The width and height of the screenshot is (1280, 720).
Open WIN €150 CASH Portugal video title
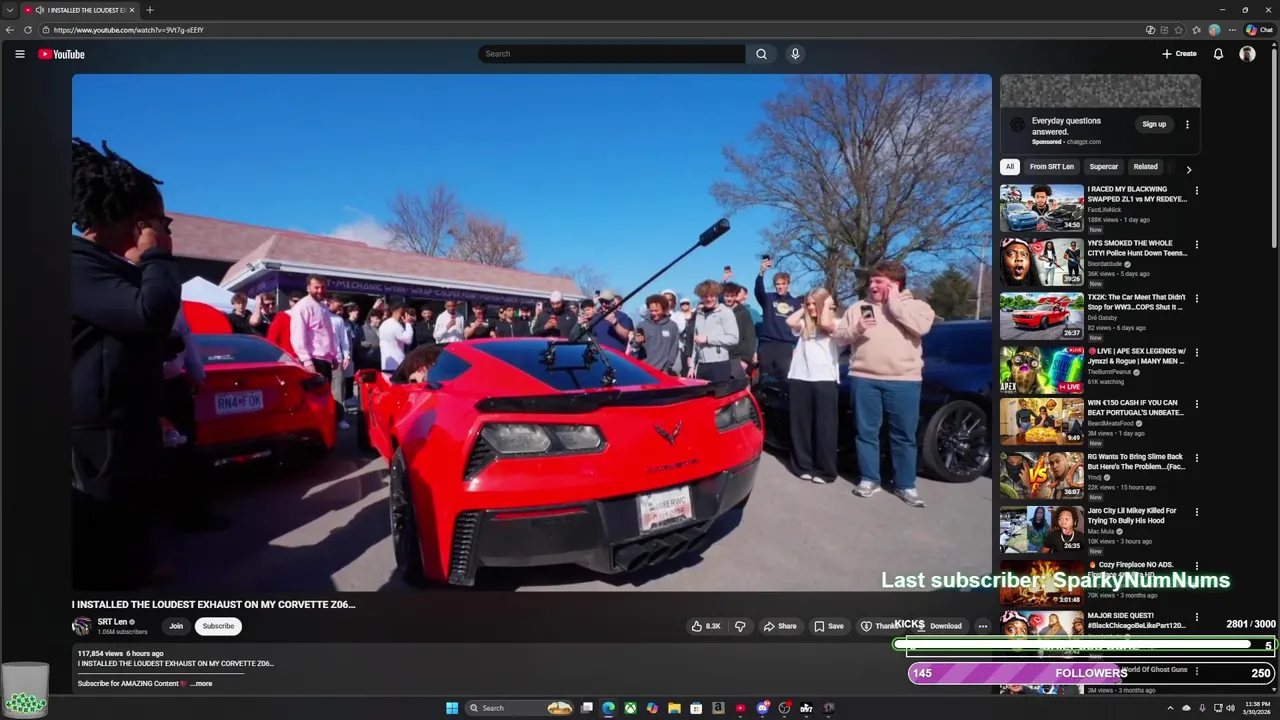click(x=1136, y=408)
